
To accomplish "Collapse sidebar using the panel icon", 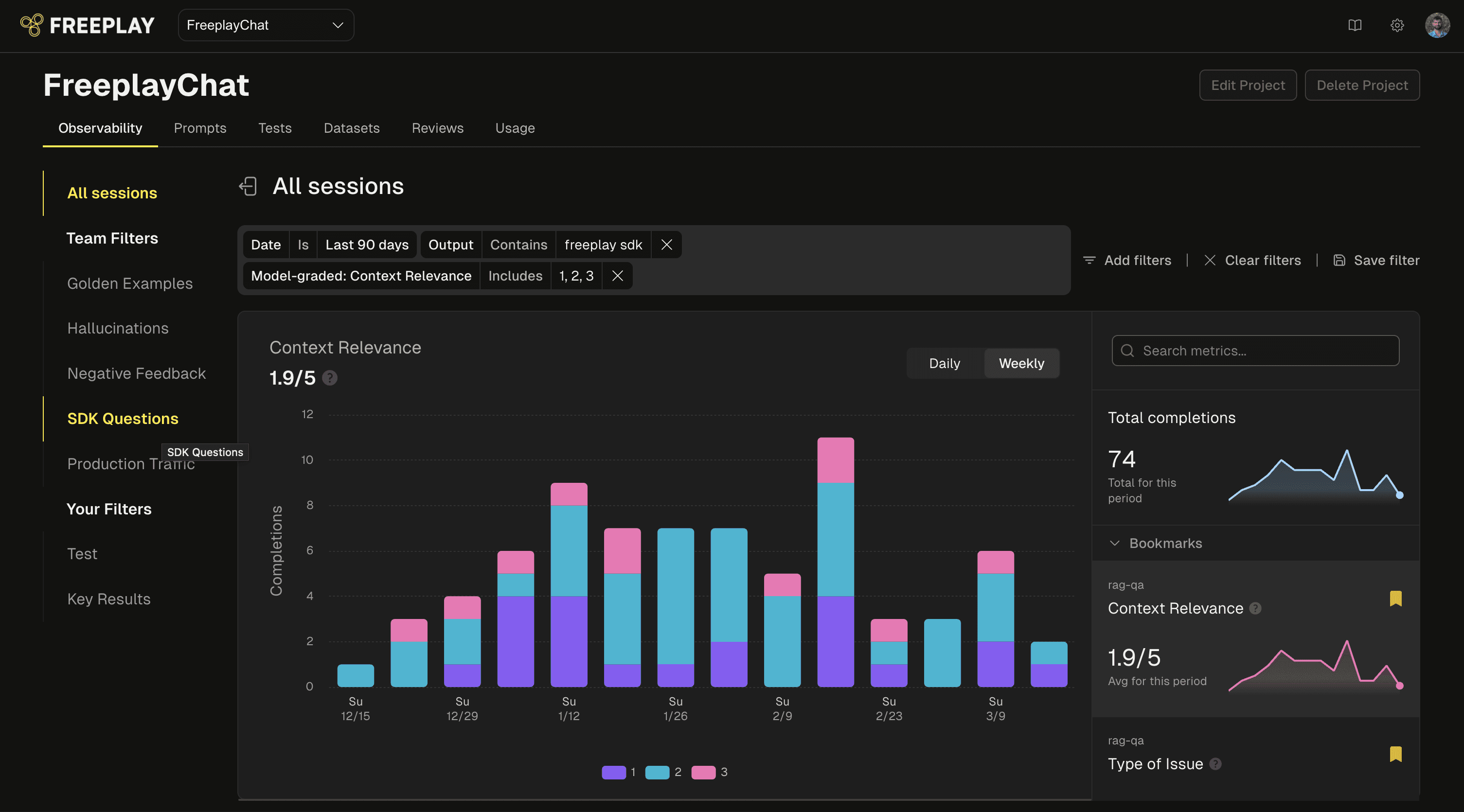I will click(x=248, y=186).
